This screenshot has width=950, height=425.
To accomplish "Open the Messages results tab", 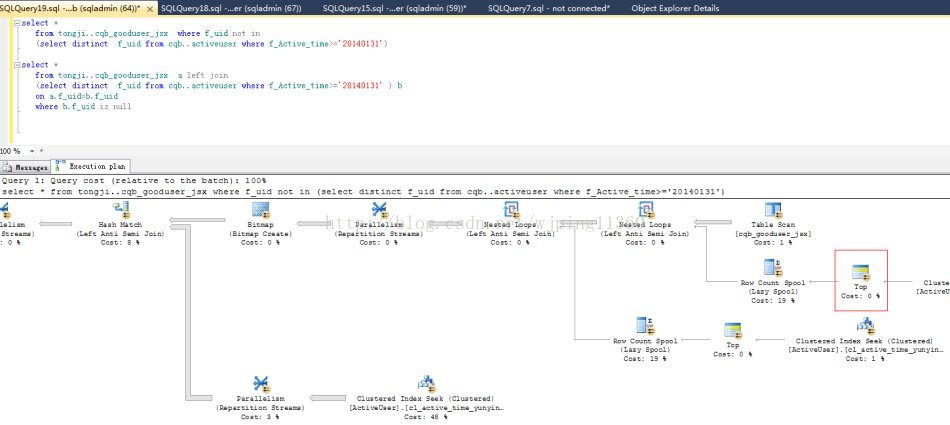I will tap(25, 167).
